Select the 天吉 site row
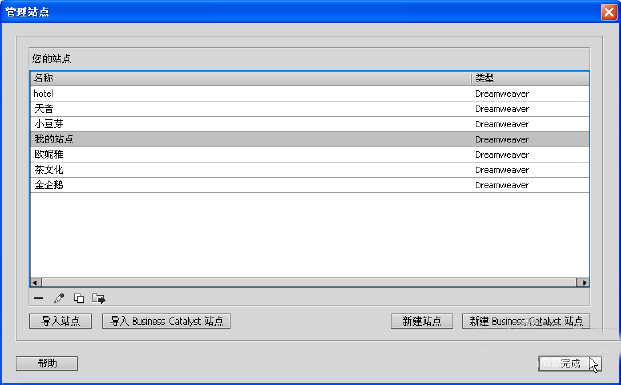This screenshot has height=385, width=621. [x=310, y=109]
